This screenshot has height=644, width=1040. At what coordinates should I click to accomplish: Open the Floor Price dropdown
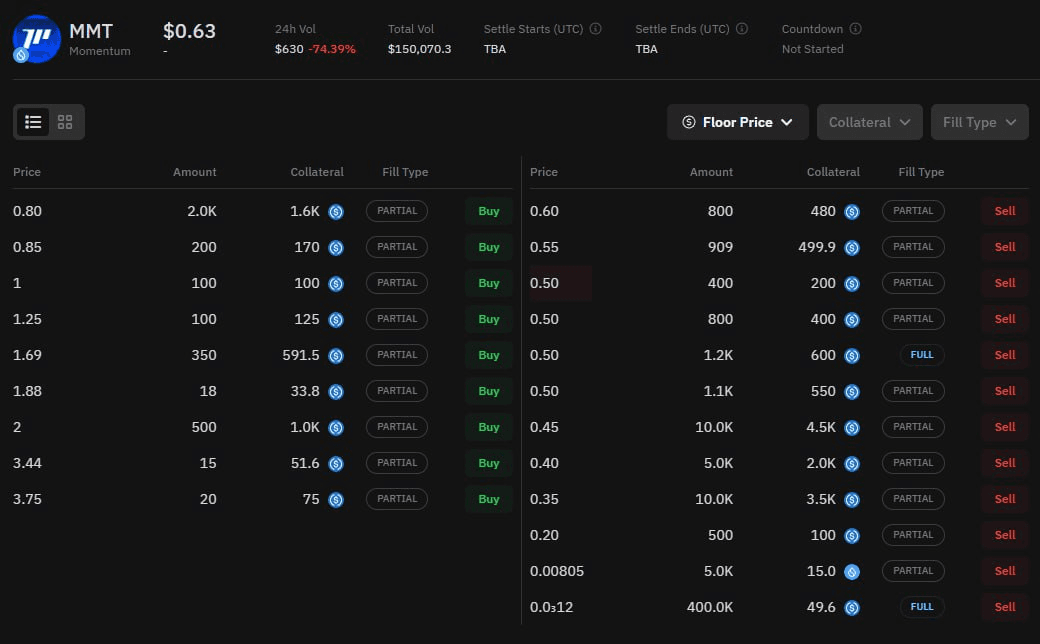pyautogui.click(x=737, y=122)
